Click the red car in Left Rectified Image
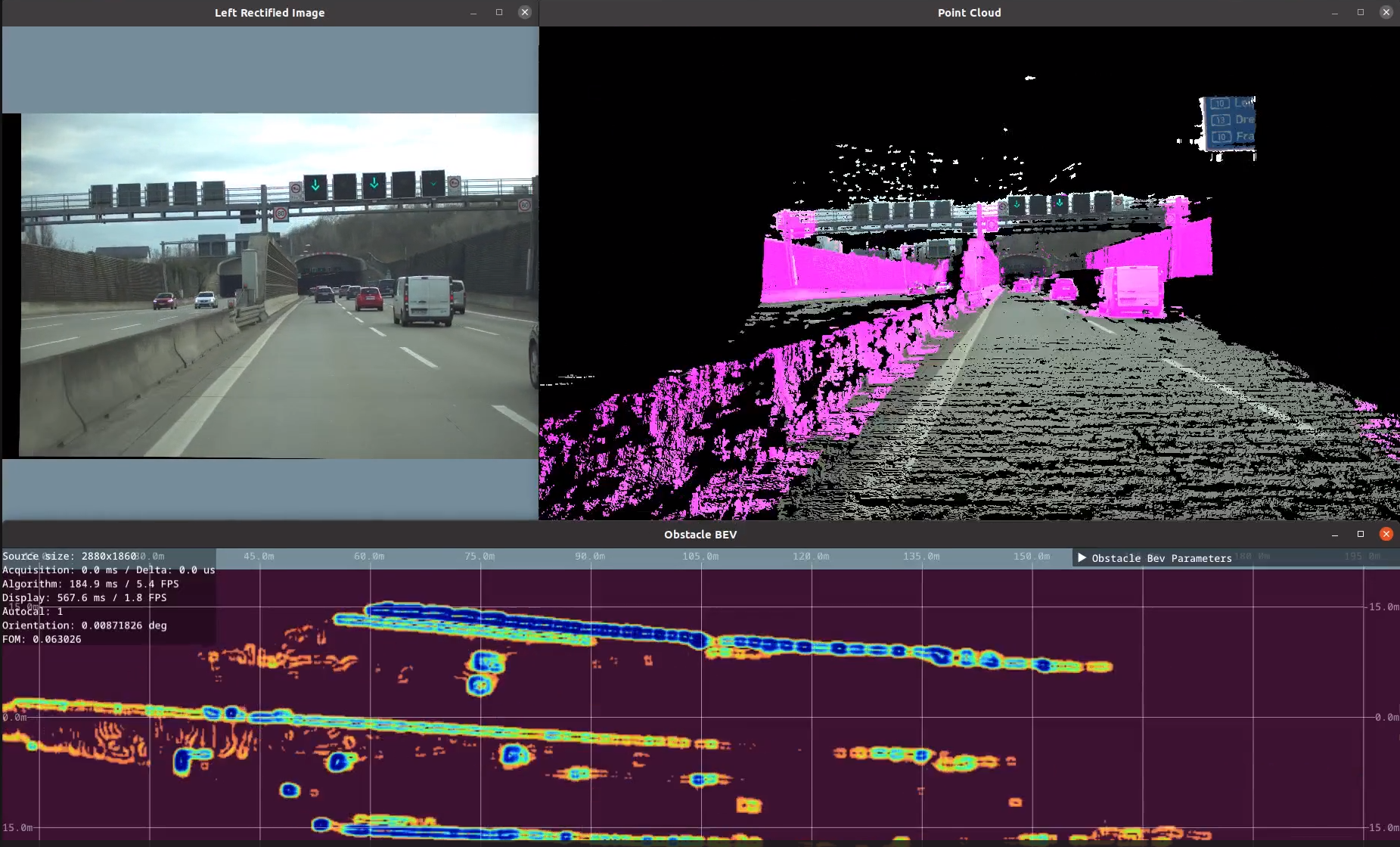 click(369, 299)
